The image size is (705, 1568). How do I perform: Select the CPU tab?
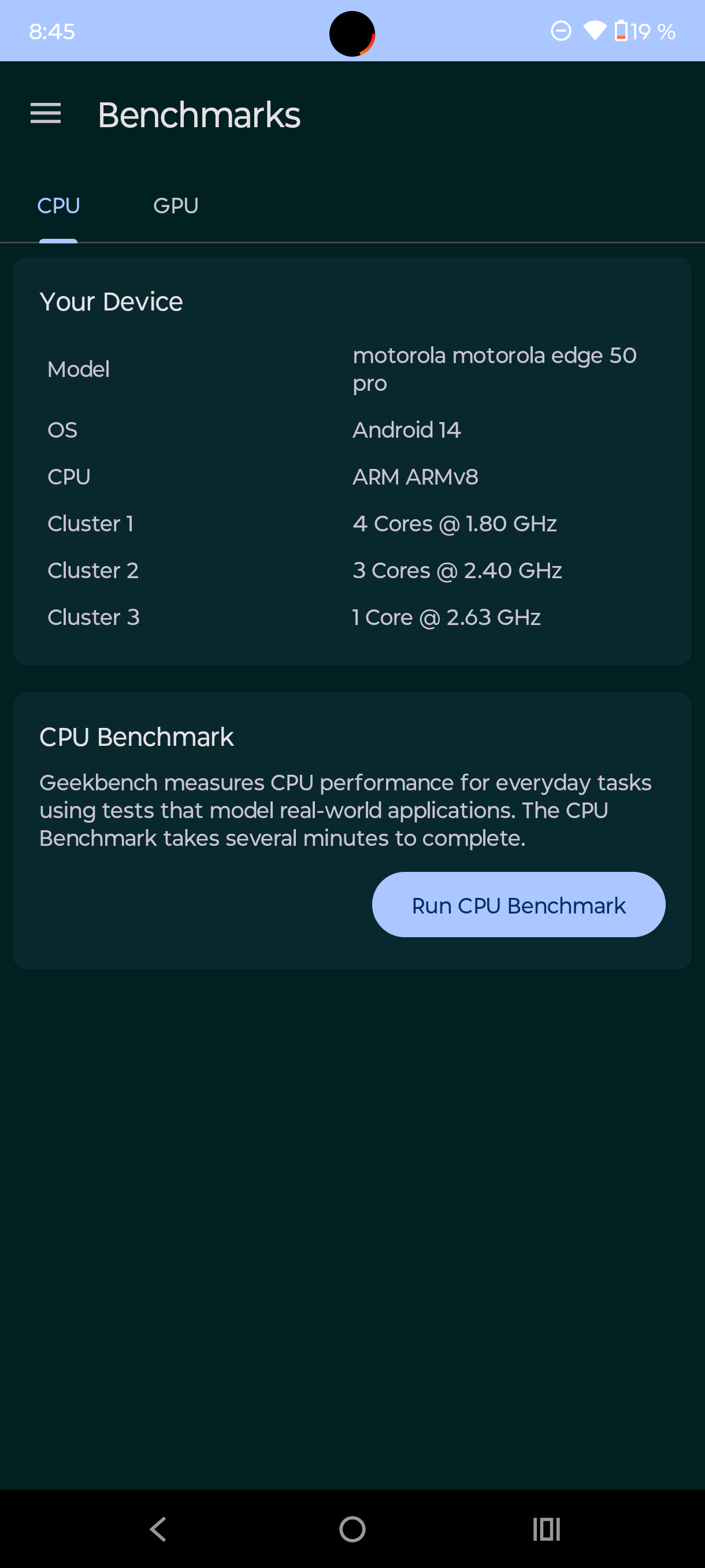[x=58, y=206]
